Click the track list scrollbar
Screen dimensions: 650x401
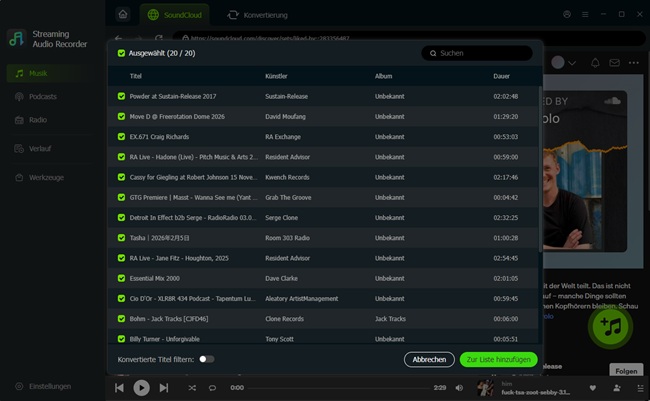(540, 169)
